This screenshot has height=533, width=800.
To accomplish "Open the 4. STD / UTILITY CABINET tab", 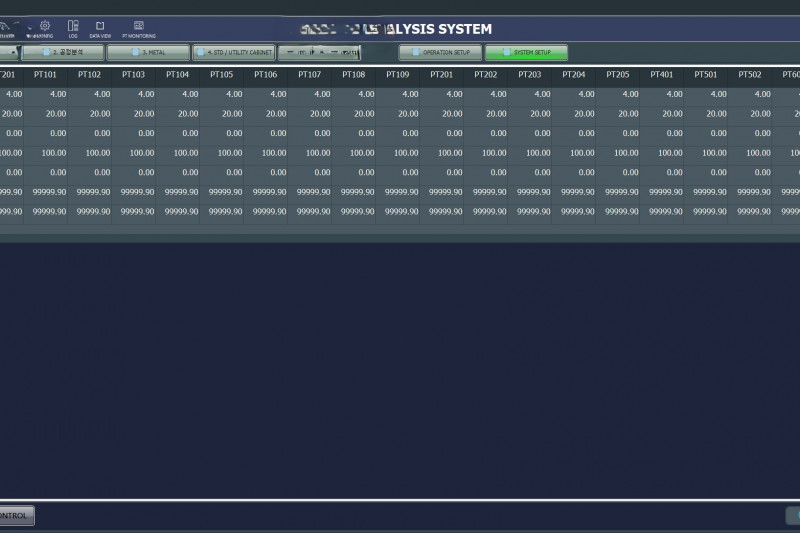I will point(233,52).
